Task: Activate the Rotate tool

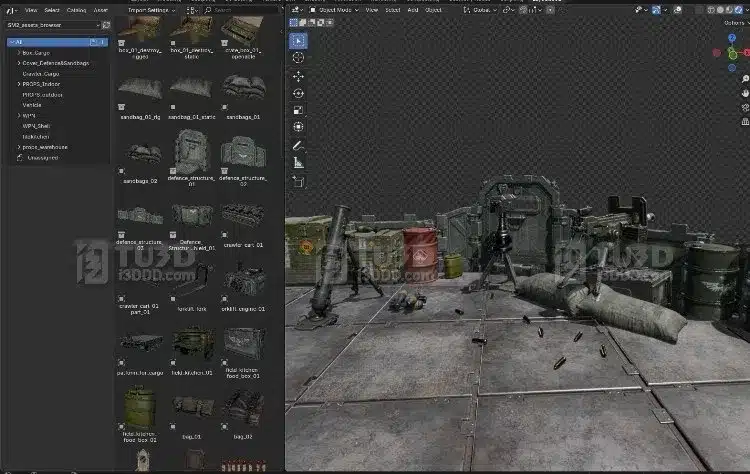Action: [x=298, y=93]
